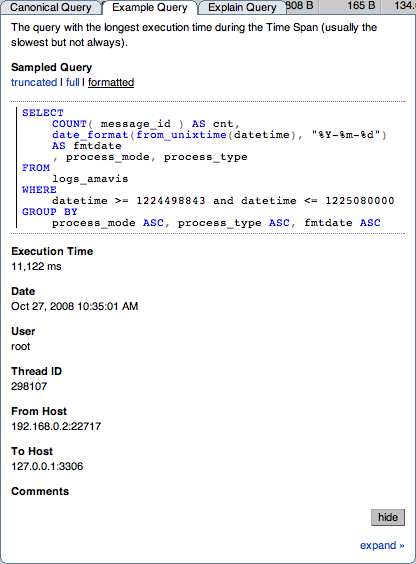
Task: Click the 165 B column value
Action: coord(361,5)
